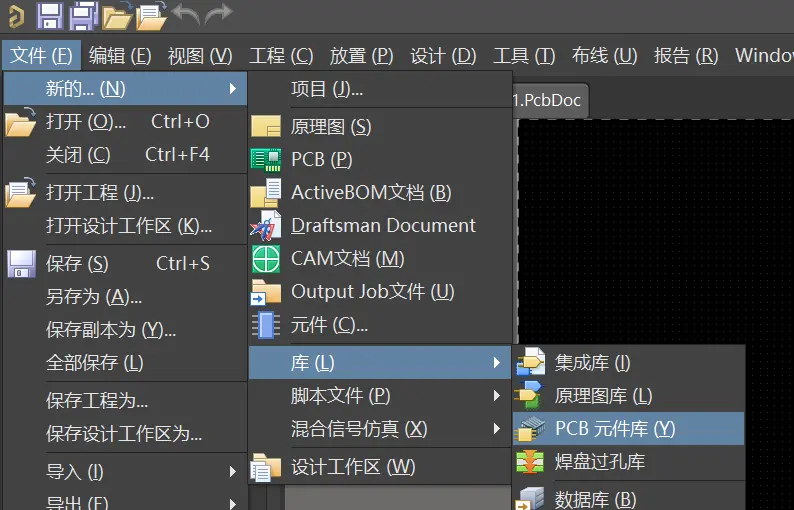Click the Output Job folder icon
This screenshot has width=794, height=510.
pyautogui.click(x=266, y=292)
